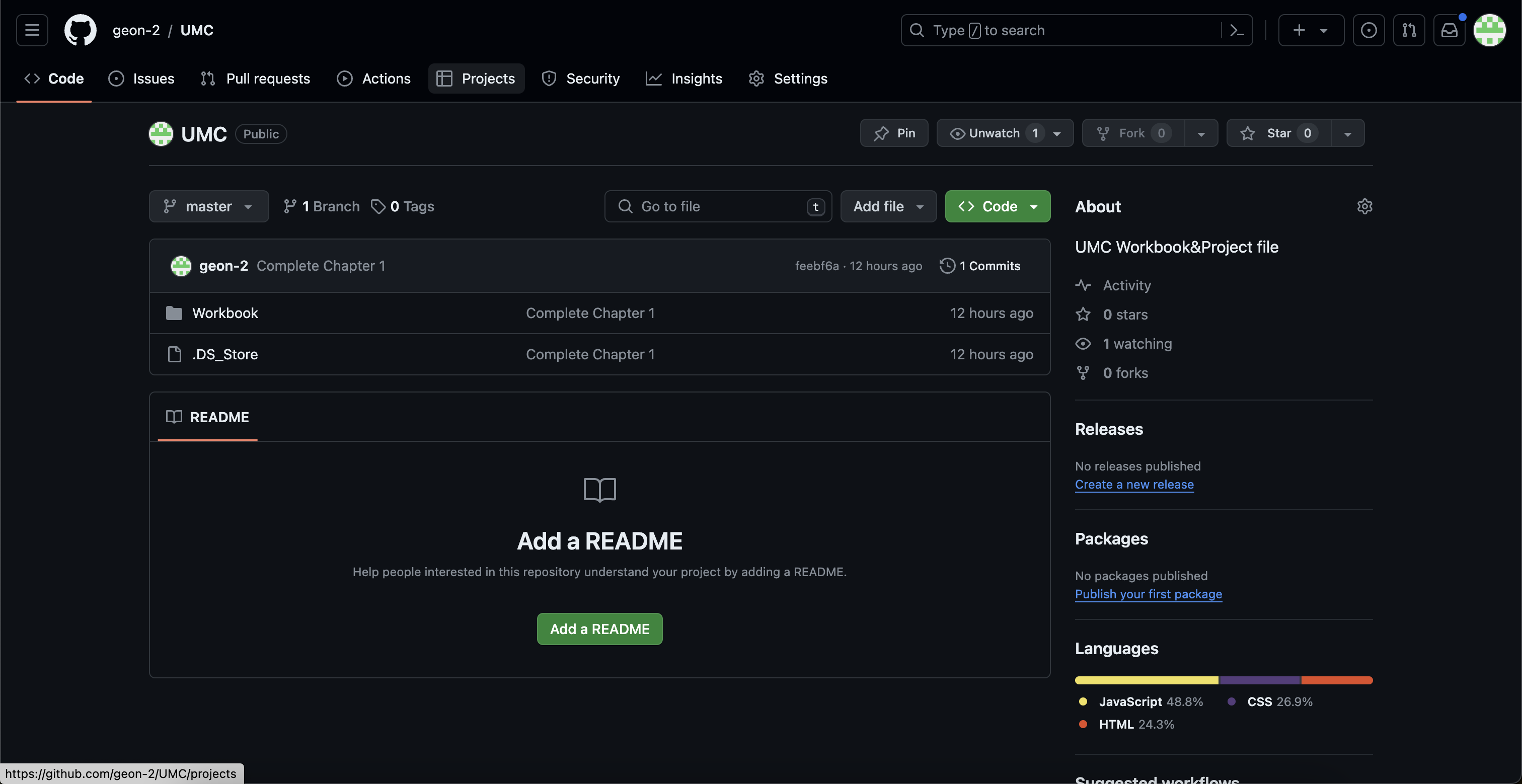Follow the Create a new release link
The width and height of the screenshot is (1522, 784).
1134,485
